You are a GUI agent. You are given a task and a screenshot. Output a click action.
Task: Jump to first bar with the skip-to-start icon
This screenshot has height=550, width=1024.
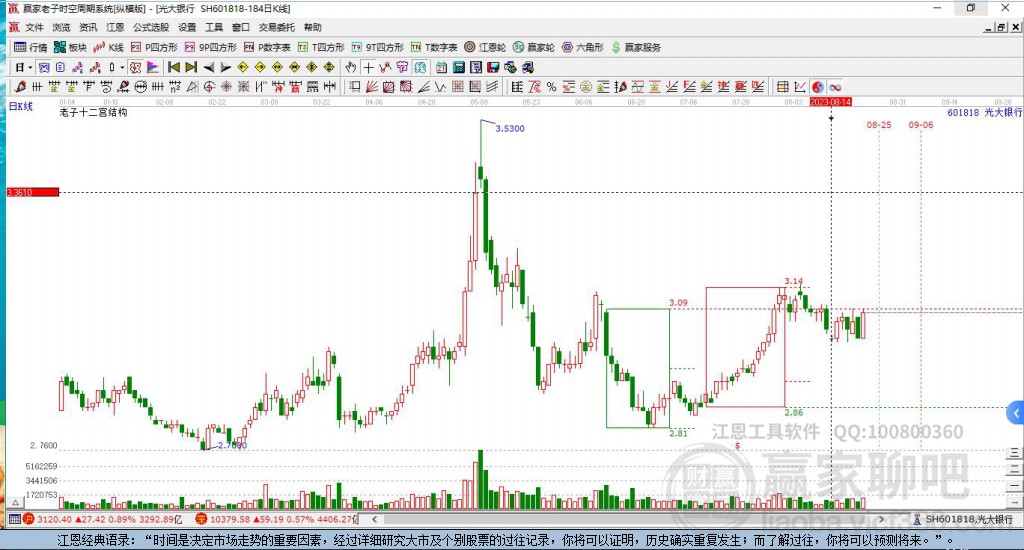coord(174,67)
